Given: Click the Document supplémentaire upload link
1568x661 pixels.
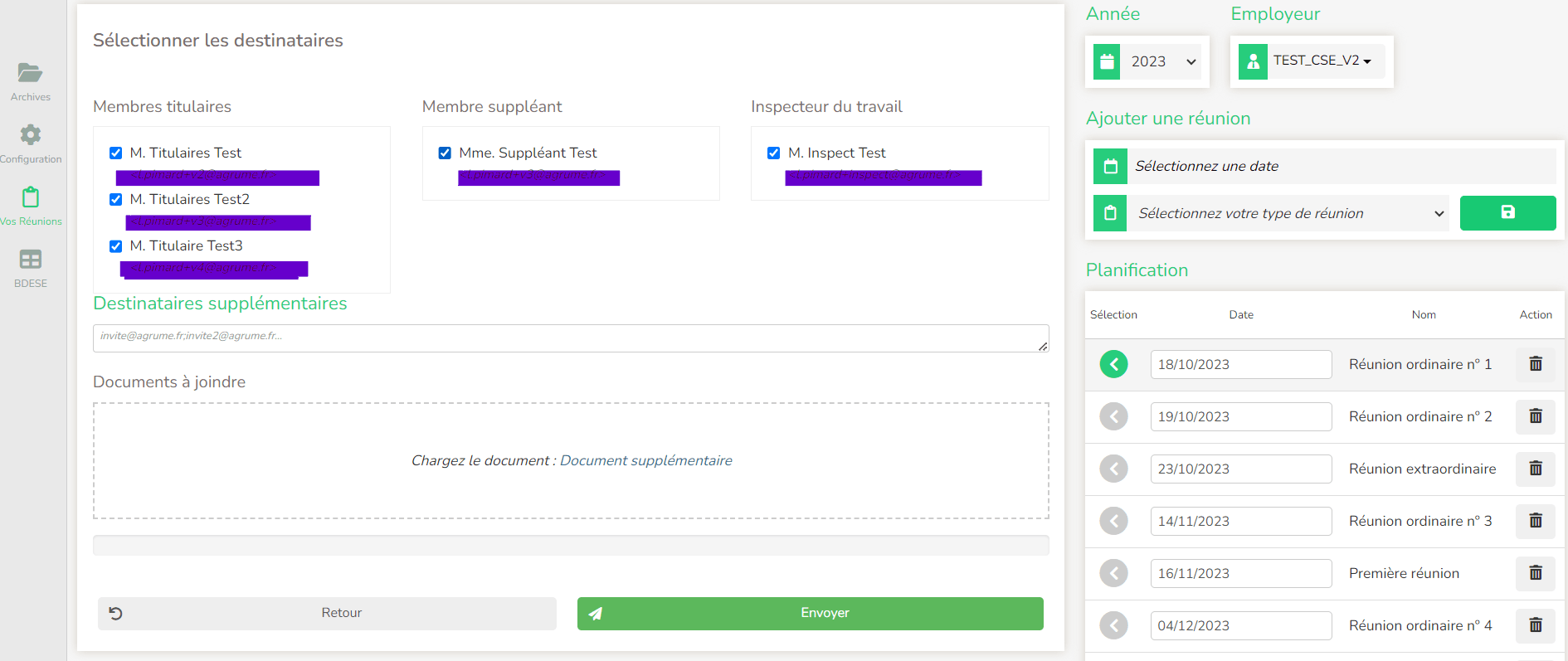Looking at the screenshot, I should click(645, 460).
